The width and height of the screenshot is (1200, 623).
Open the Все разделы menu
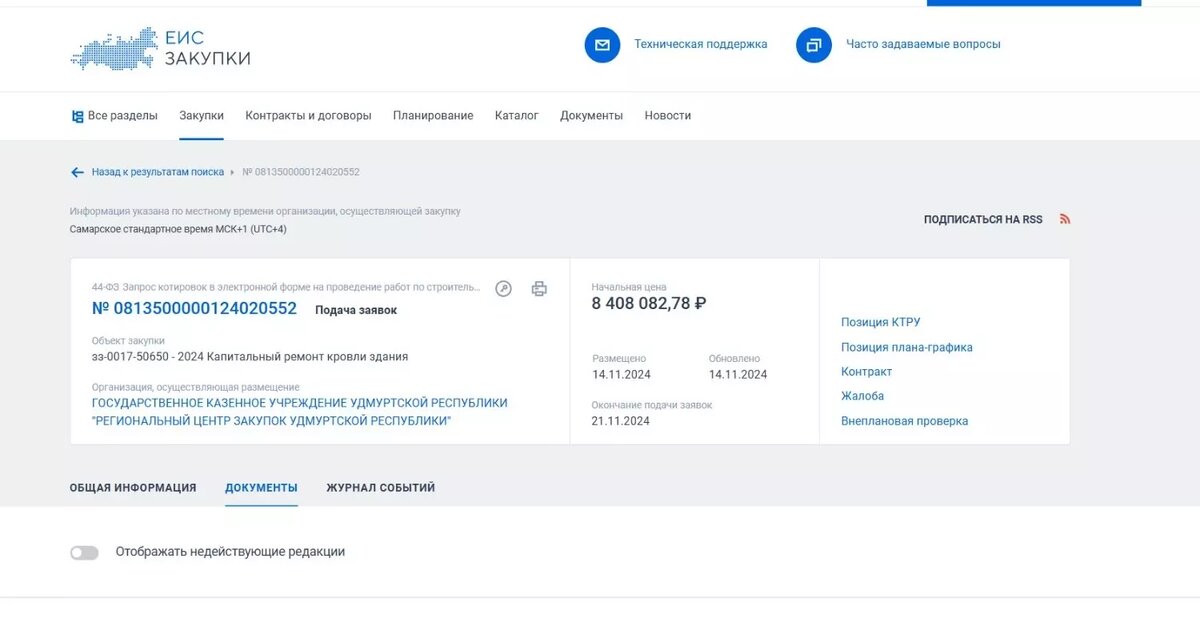[x=122, y=115]
